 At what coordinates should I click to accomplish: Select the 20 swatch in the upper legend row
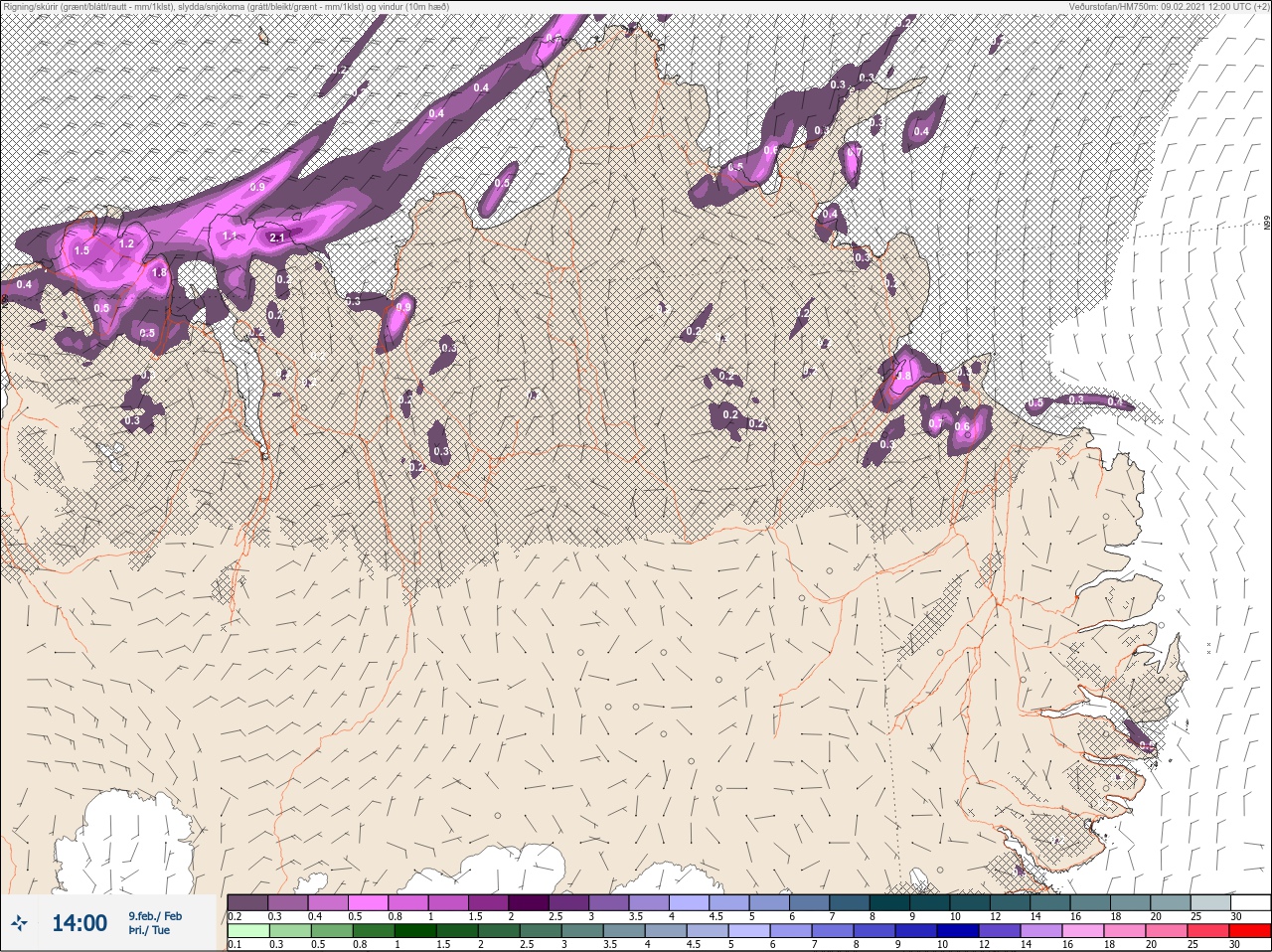1171,902
